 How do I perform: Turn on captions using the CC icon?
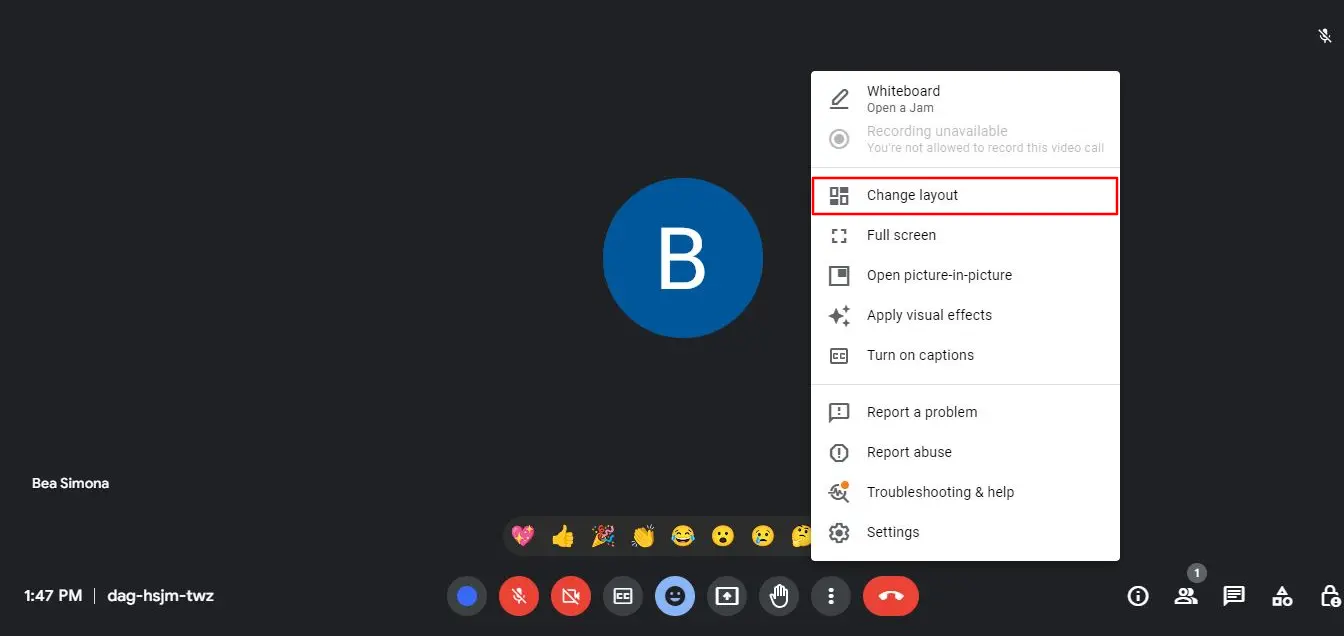(623, 595)
